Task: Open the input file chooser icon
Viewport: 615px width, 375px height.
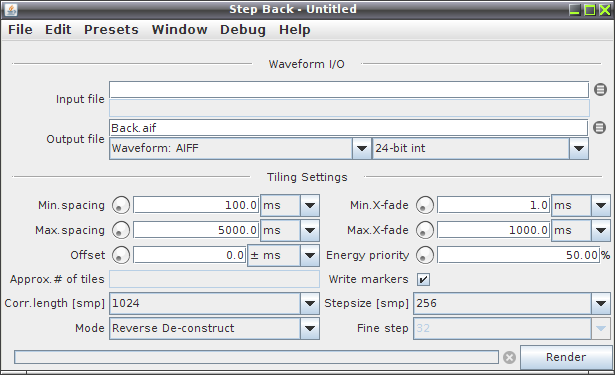Action: coord(600,89)
